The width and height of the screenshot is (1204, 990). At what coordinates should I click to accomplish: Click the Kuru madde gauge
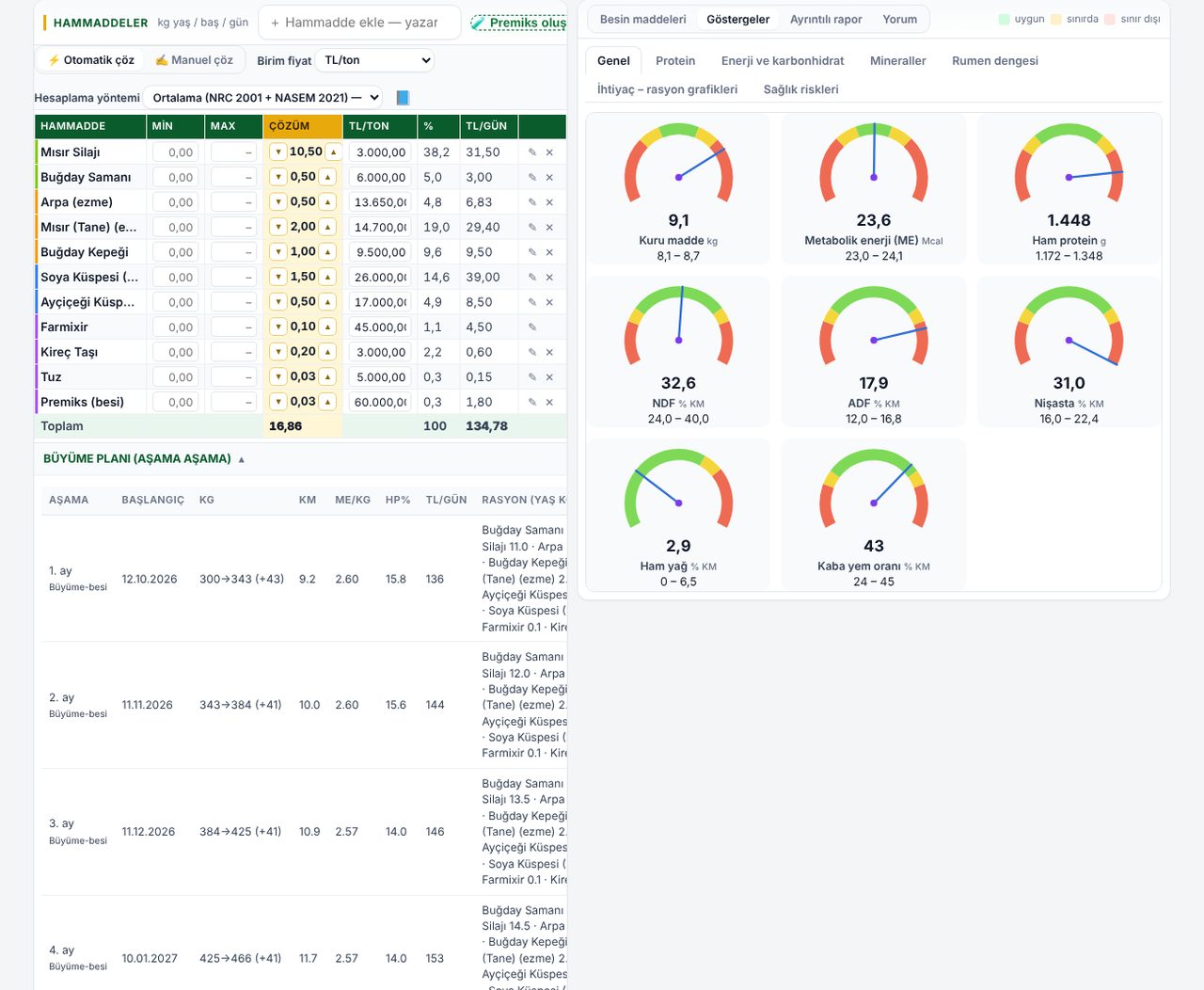[678, 189]
